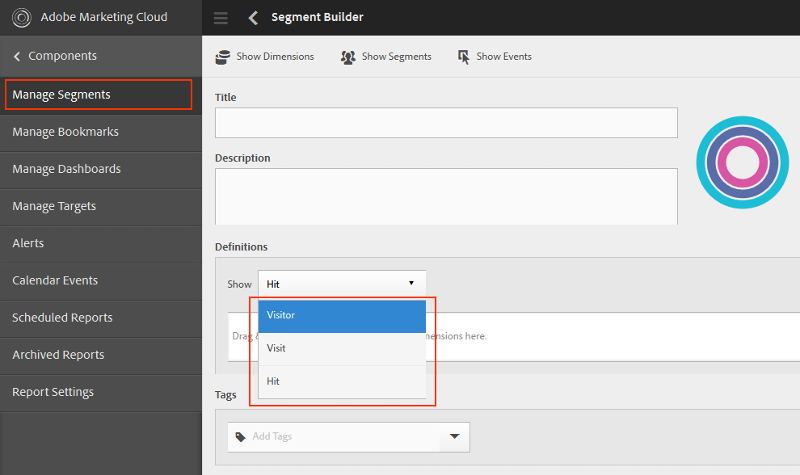Open Scheduled Reports in sidebar

click(x=101, y=318)
